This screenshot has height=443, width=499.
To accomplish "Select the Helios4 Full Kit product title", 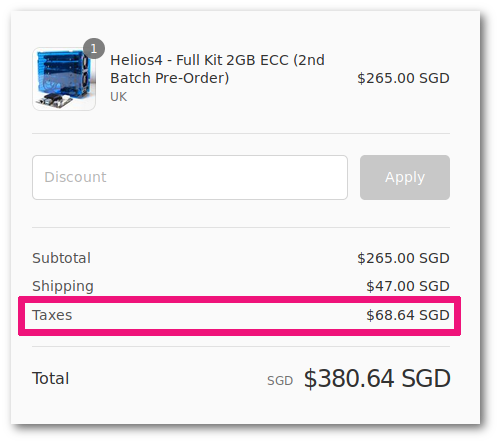I will coord(217,69).
